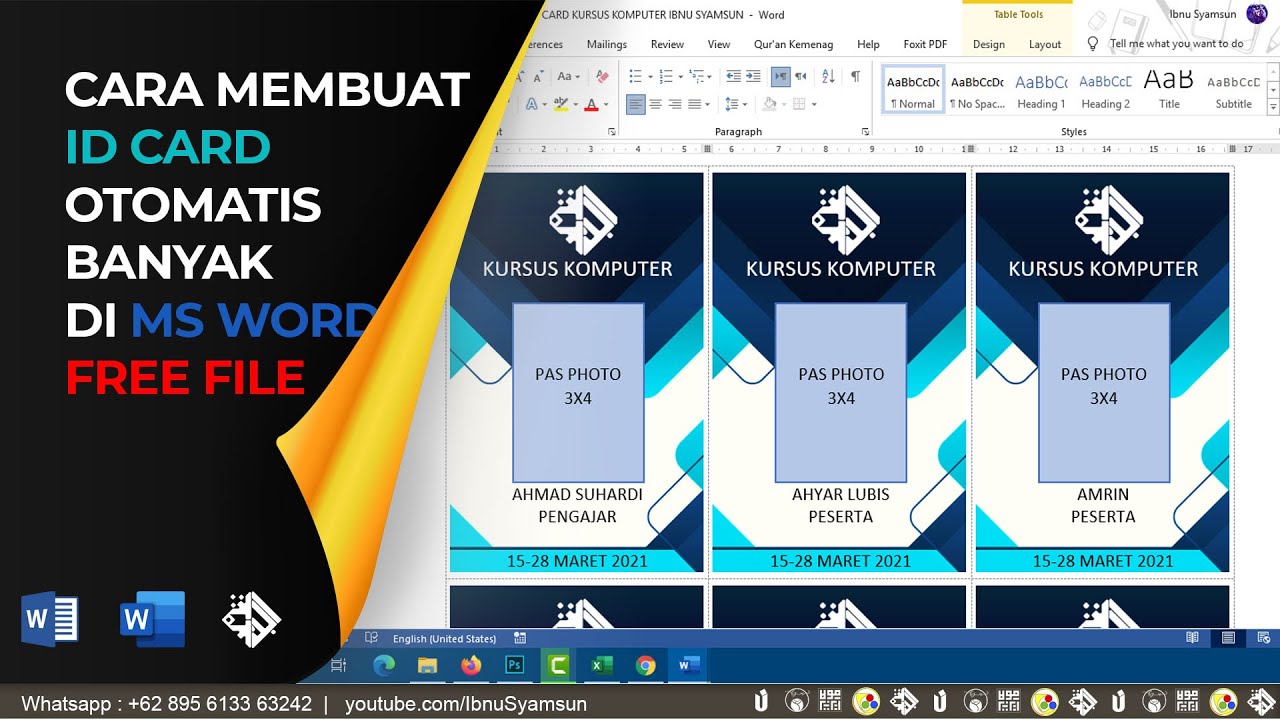Image resolution: width=1280 pixels, height=720 pixels.
Task: Open the Qur'an Kemenag tab
Action: [793, 44]
